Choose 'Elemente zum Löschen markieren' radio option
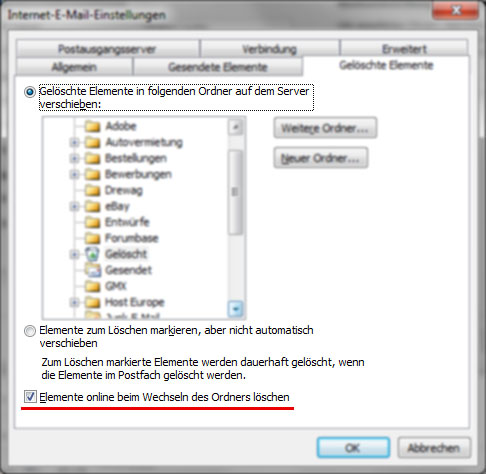Screen dimensions: 486x474 30,331
